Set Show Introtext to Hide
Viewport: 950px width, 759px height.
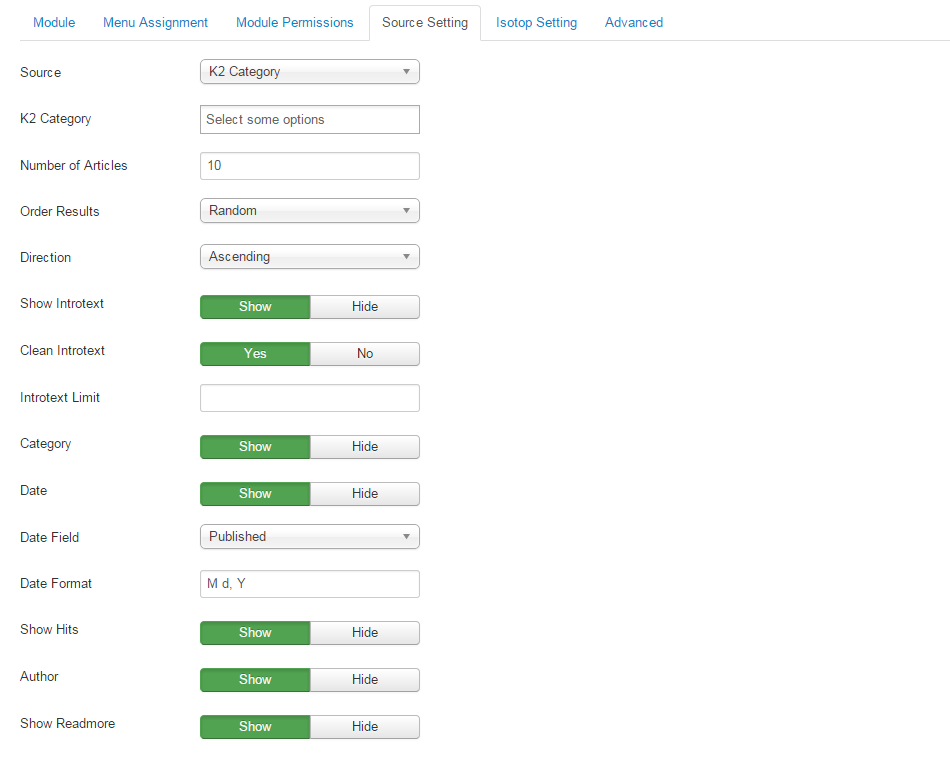pyautogui.click(x=365, y=307)
